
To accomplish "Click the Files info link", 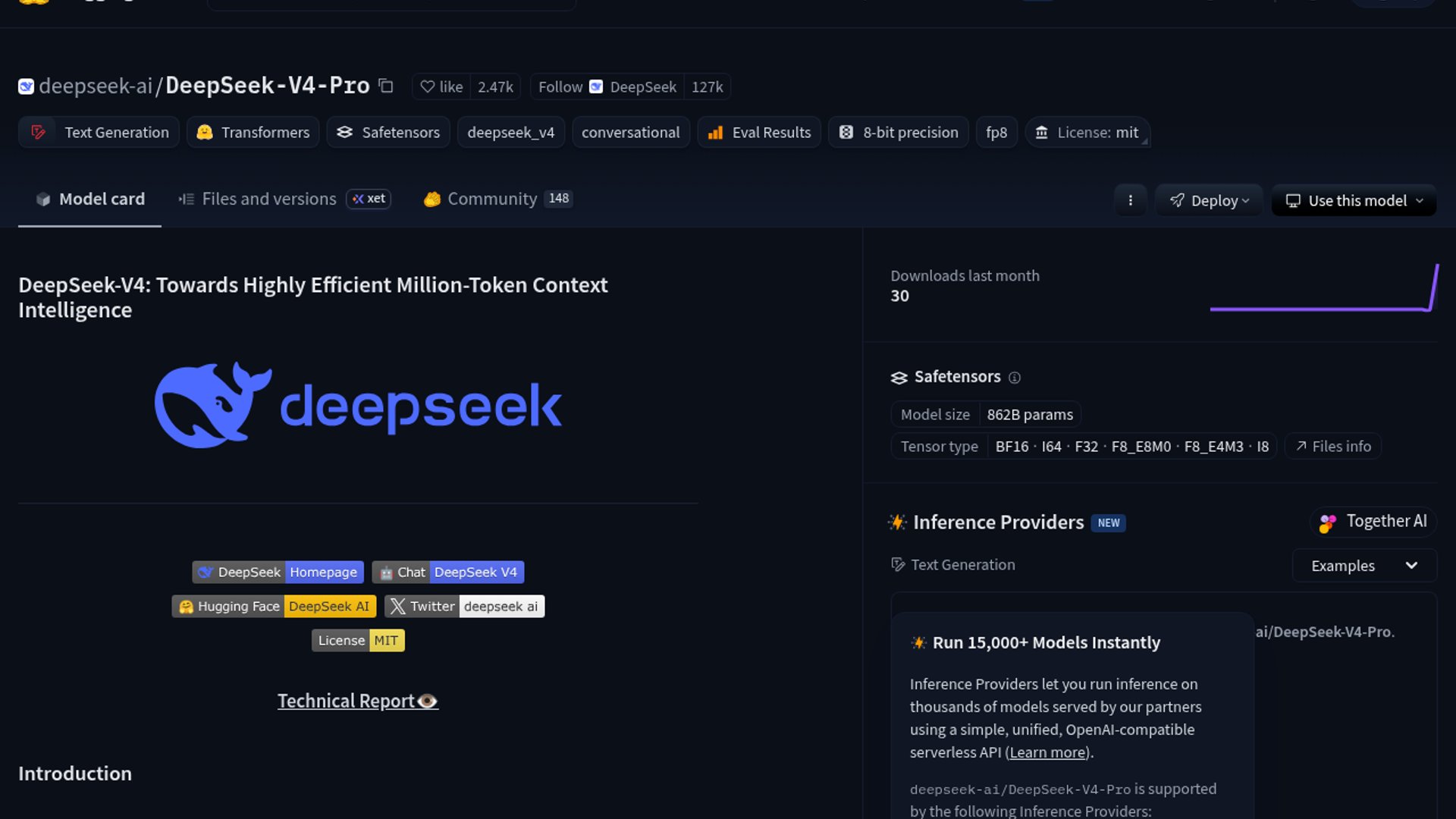I will point(1333,447).
